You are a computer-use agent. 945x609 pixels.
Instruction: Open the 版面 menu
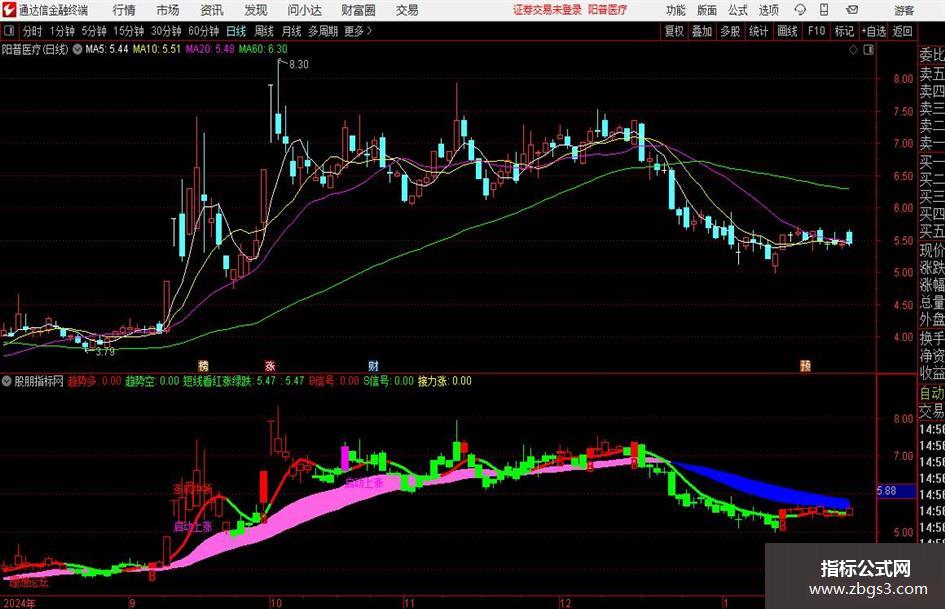click(707, 10)
